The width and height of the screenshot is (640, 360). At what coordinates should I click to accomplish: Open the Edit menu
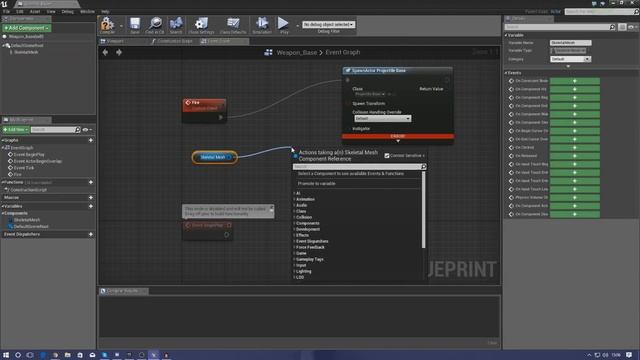coord(19,11)
